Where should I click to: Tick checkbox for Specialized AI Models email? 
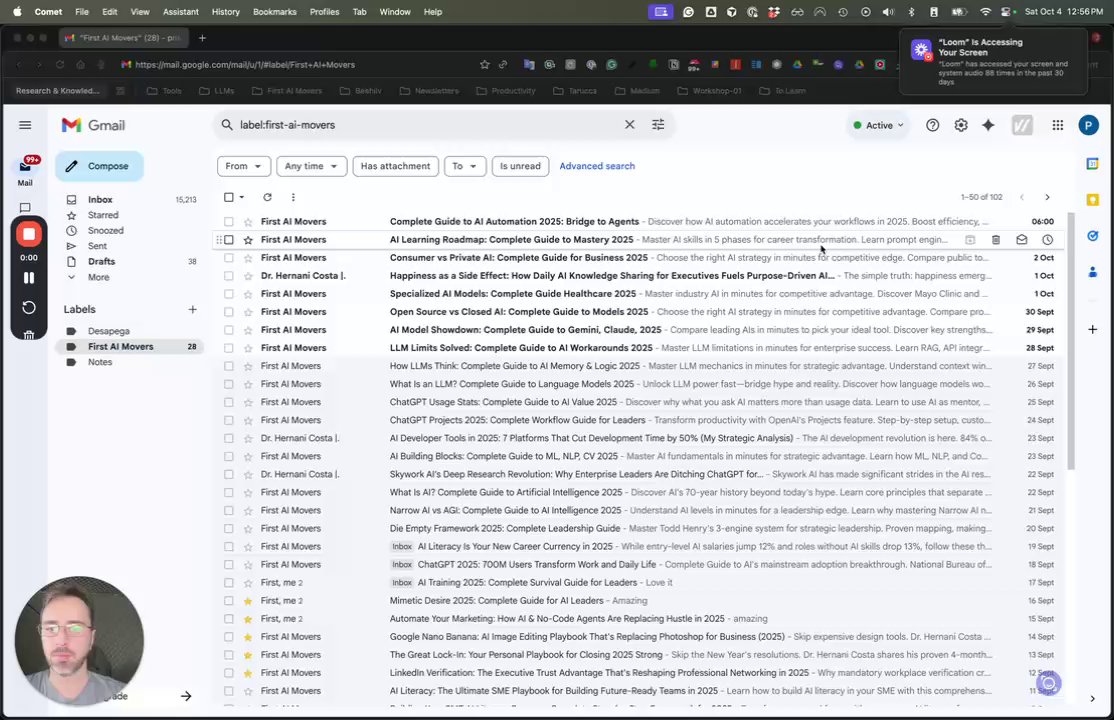point(229,294)
